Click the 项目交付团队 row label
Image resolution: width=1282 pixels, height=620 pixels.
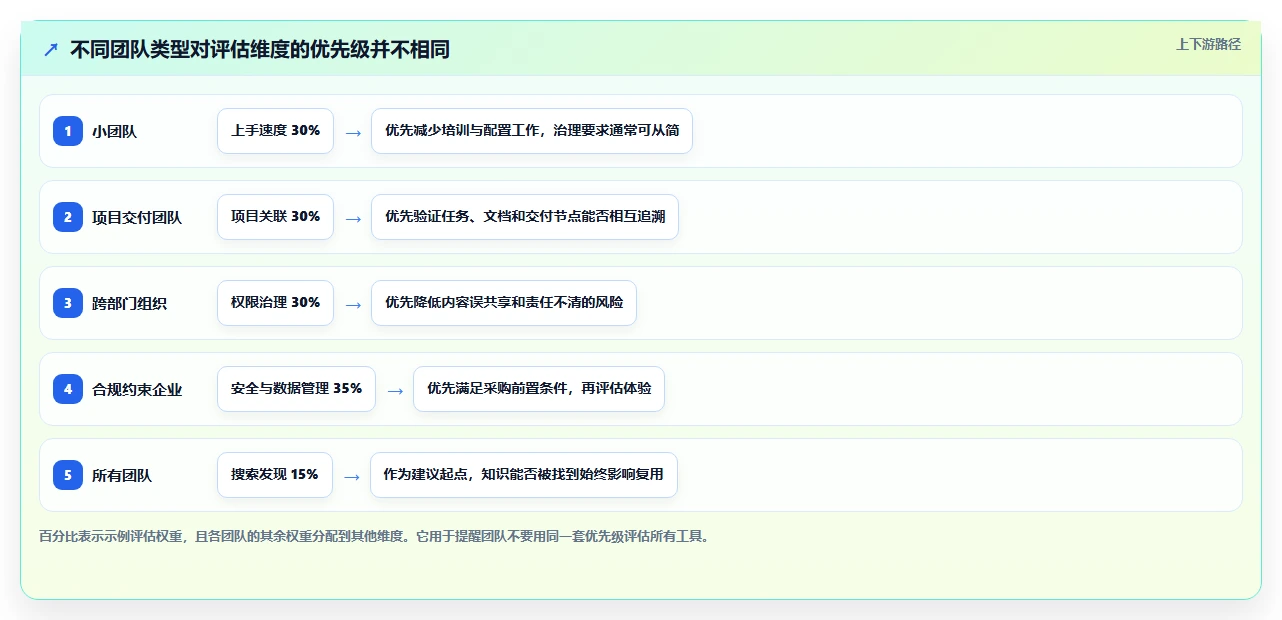pos(137,217)
